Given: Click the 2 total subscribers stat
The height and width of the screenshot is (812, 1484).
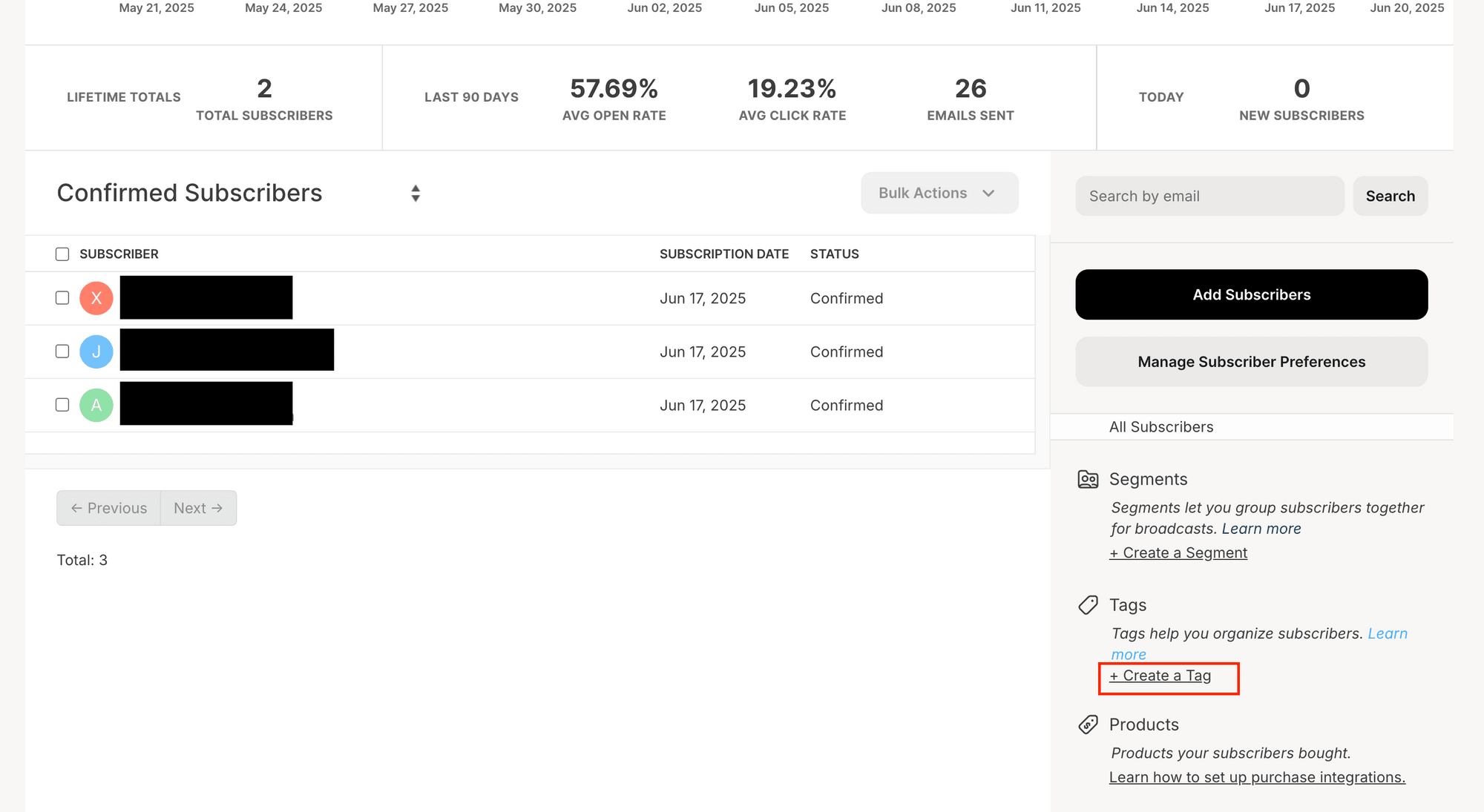Looking at the screenshot, I should point(265,89).
